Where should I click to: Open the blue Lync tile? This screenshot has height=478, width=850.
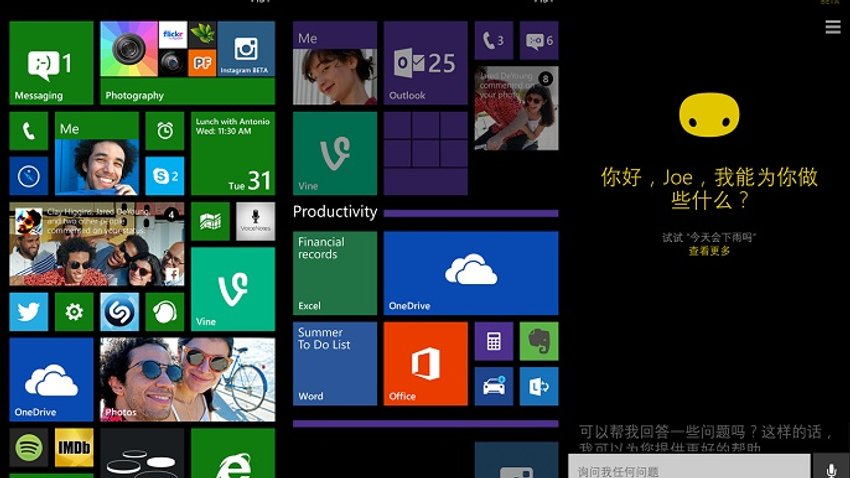coord(539,386)
